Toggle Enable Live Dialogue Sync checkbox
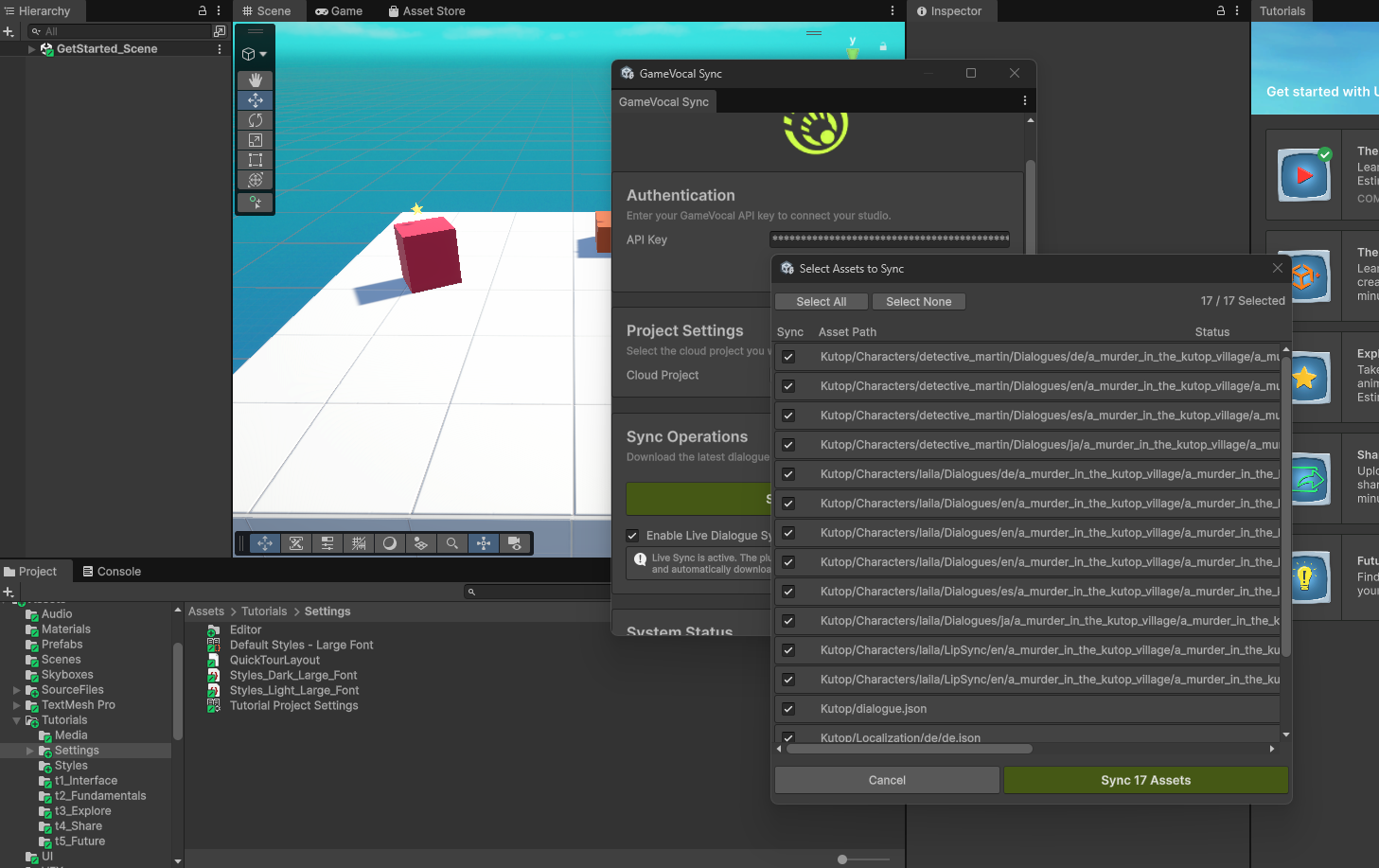This screenshot has width=1379, height=868. [x=632, y=536]
